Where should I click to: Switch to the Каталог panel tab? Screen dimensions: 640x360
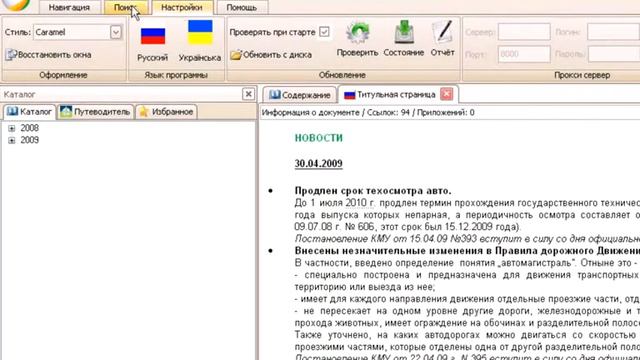(29, 111)
